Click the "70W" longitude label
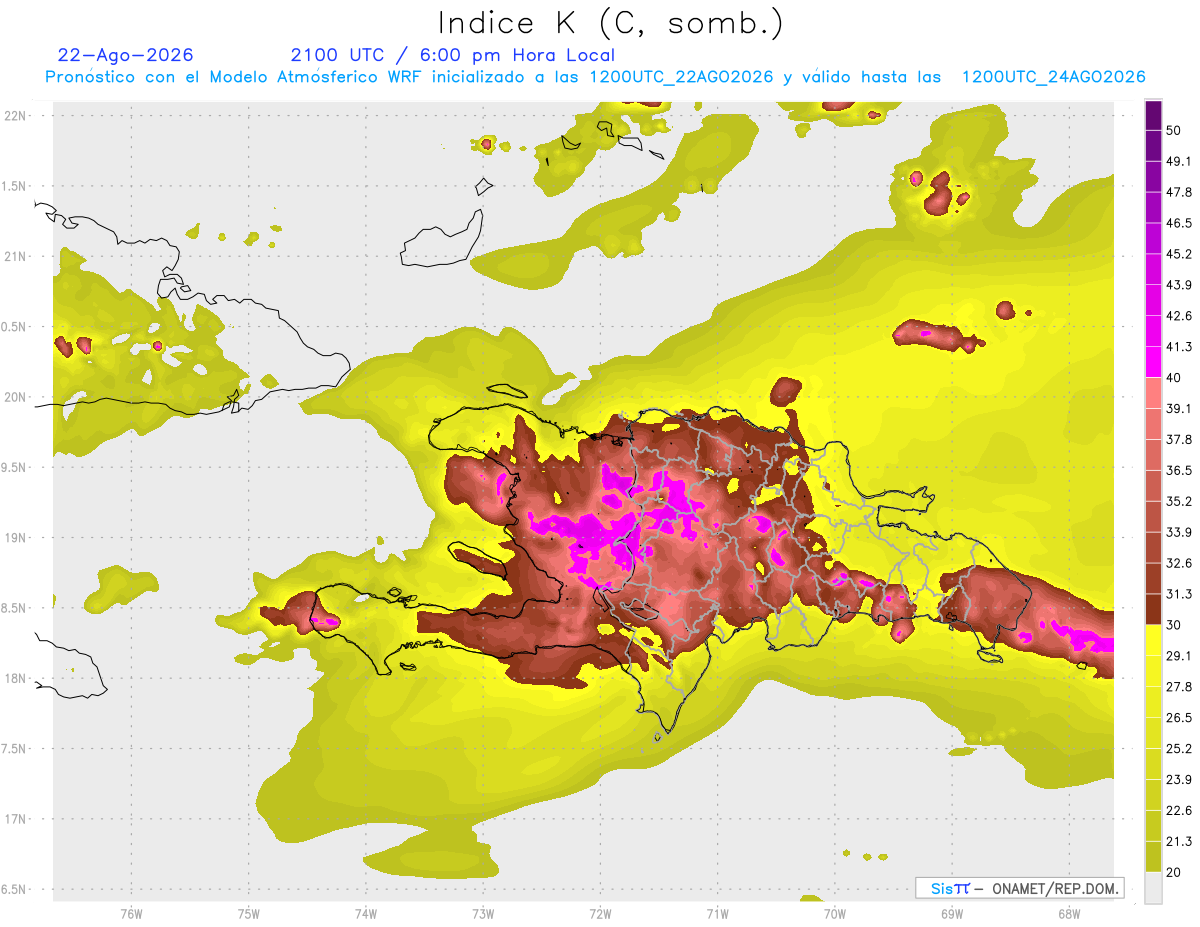 [835, 914]
